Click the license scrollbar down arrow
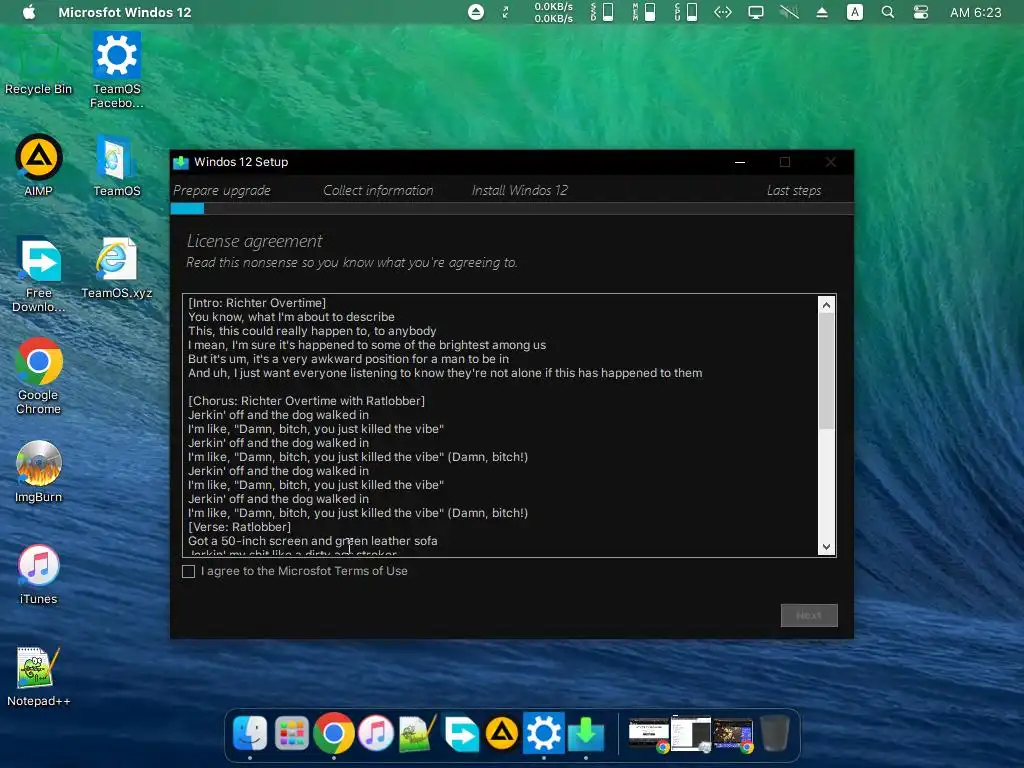1024x768 pixels. click(x=827, y=547)
